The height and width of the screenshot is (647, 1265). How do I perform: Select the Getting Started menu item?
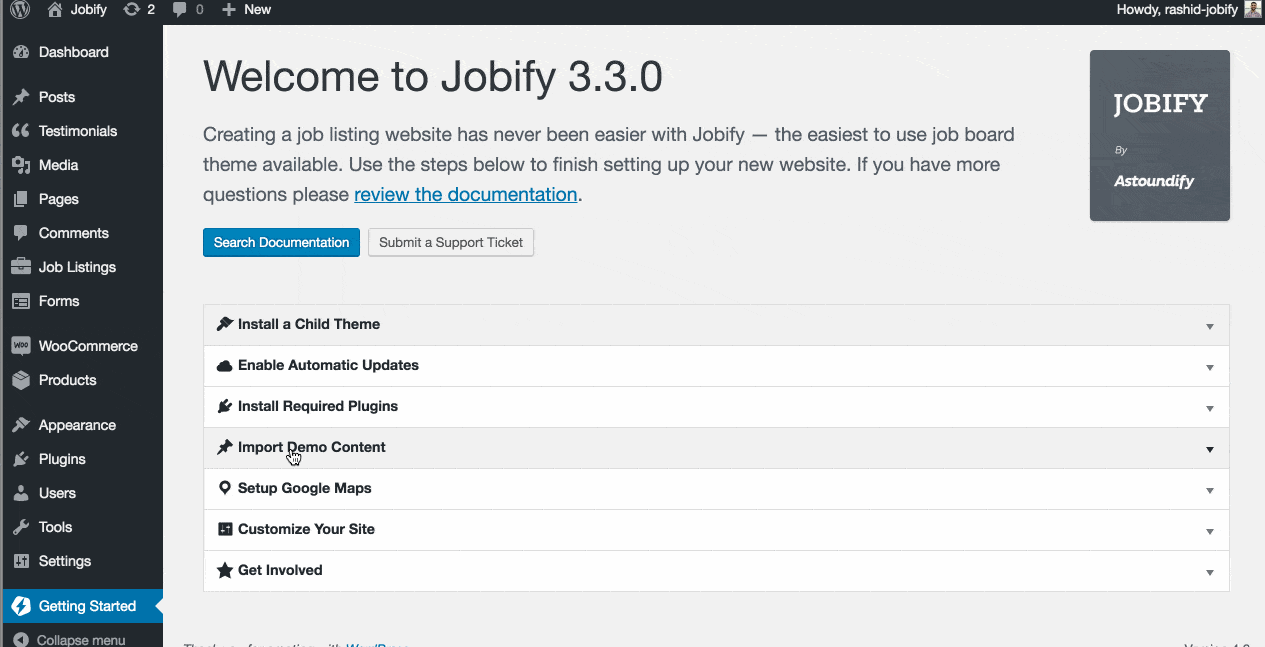click(81, 606)
